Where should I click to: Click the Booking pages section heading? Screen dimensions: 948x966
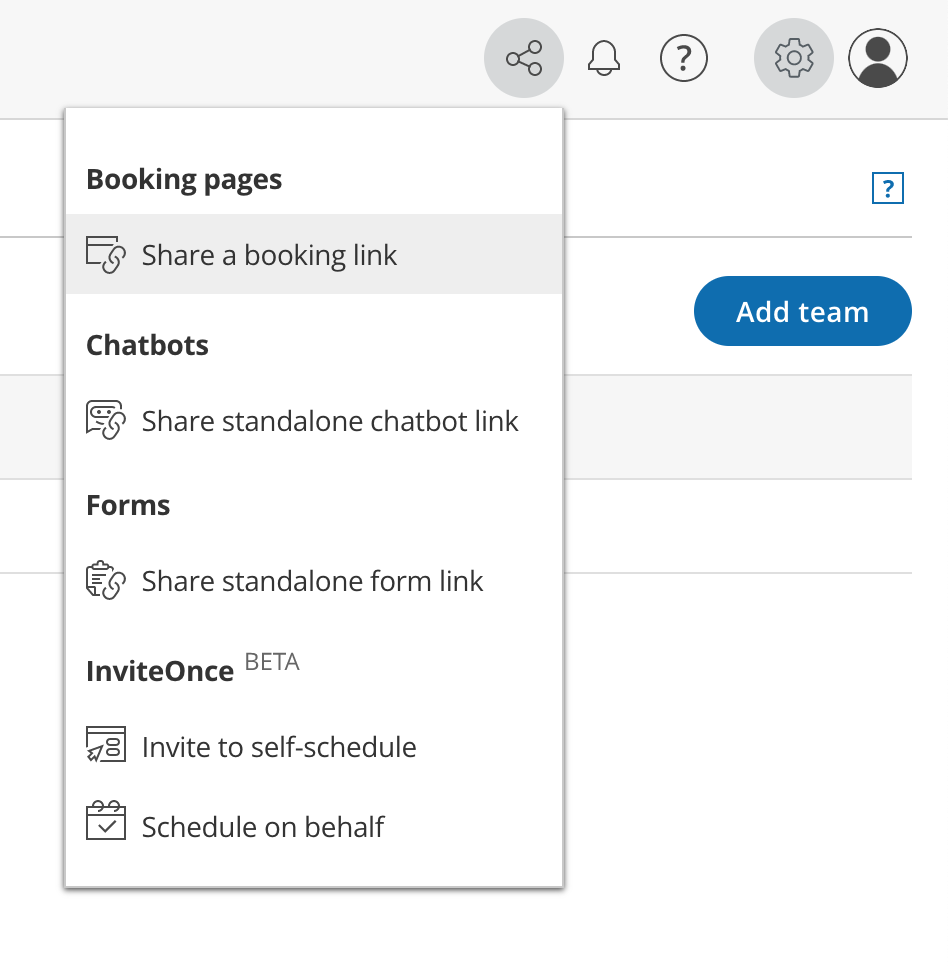pyautogui.click(x=184, y=179)
